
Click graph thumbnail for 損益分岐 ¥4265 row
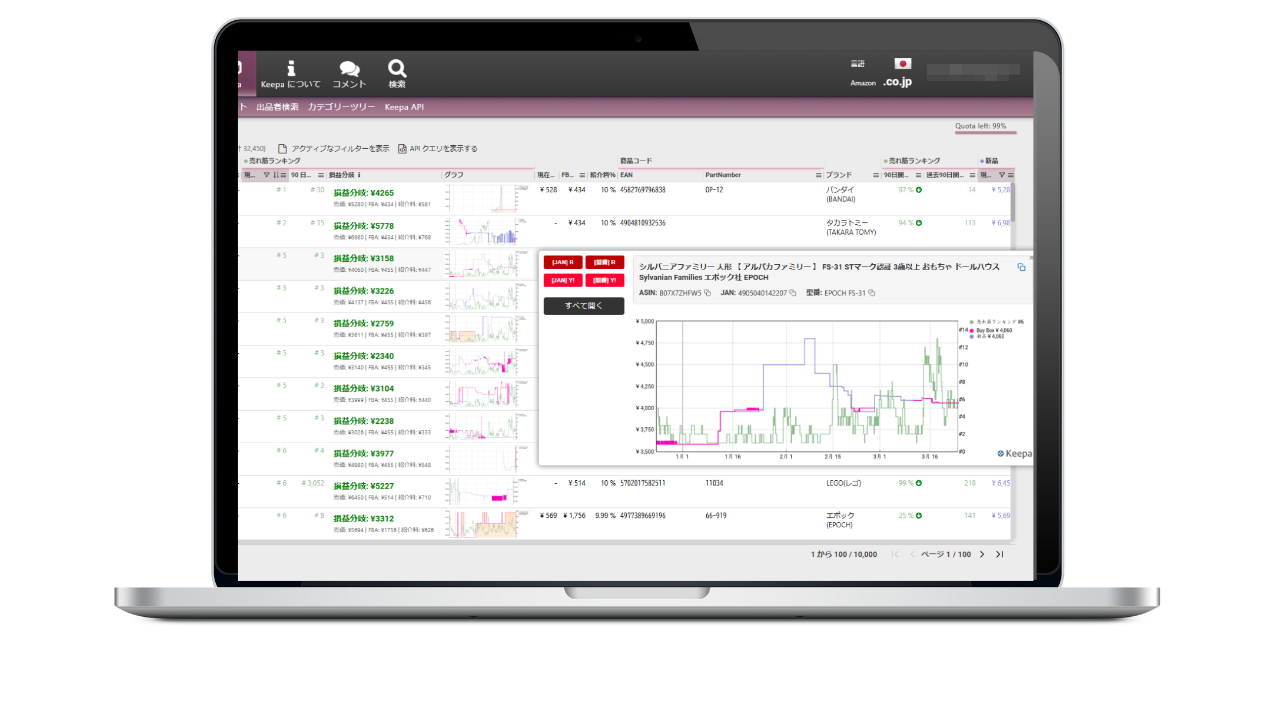[482, 199]
